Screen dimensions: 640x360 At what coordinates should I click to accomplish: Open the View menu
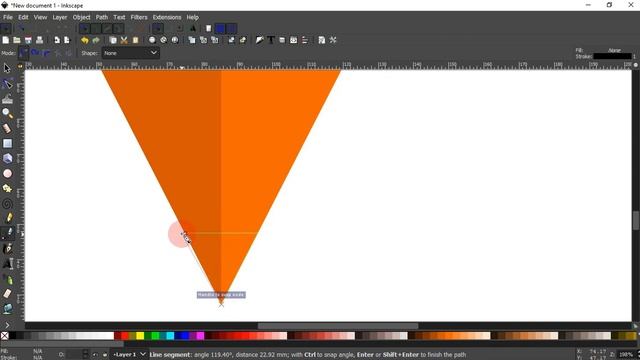pos(40,17)
